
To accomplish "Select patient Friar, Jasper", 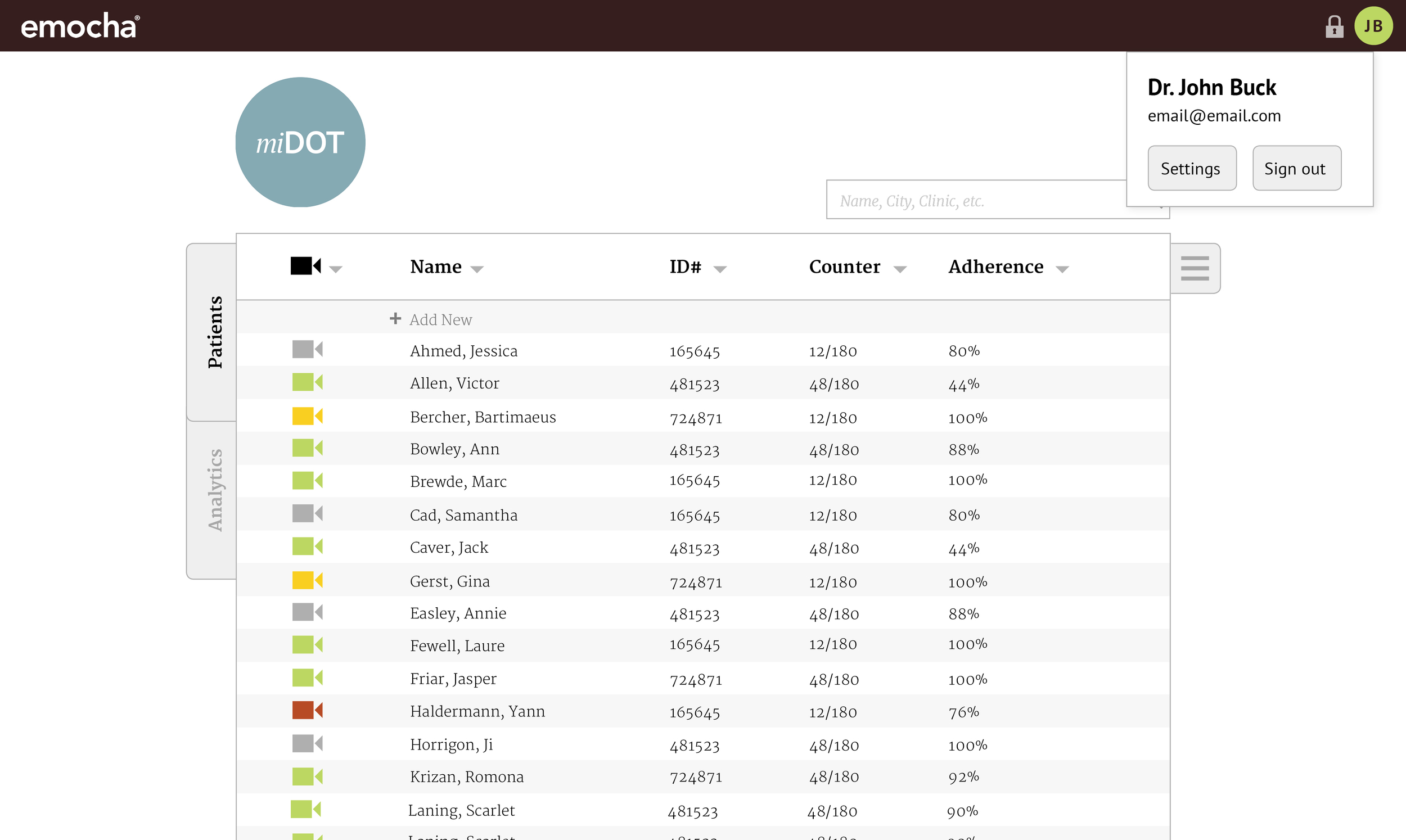I will pyautogui.click(x=453, y=679).
